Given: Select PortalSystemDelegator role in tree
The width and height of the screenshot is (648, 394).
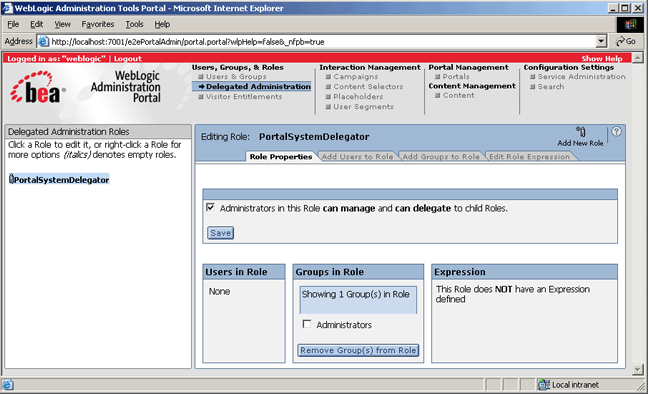Looking at the screenshot, I should [x=62, y=180].
